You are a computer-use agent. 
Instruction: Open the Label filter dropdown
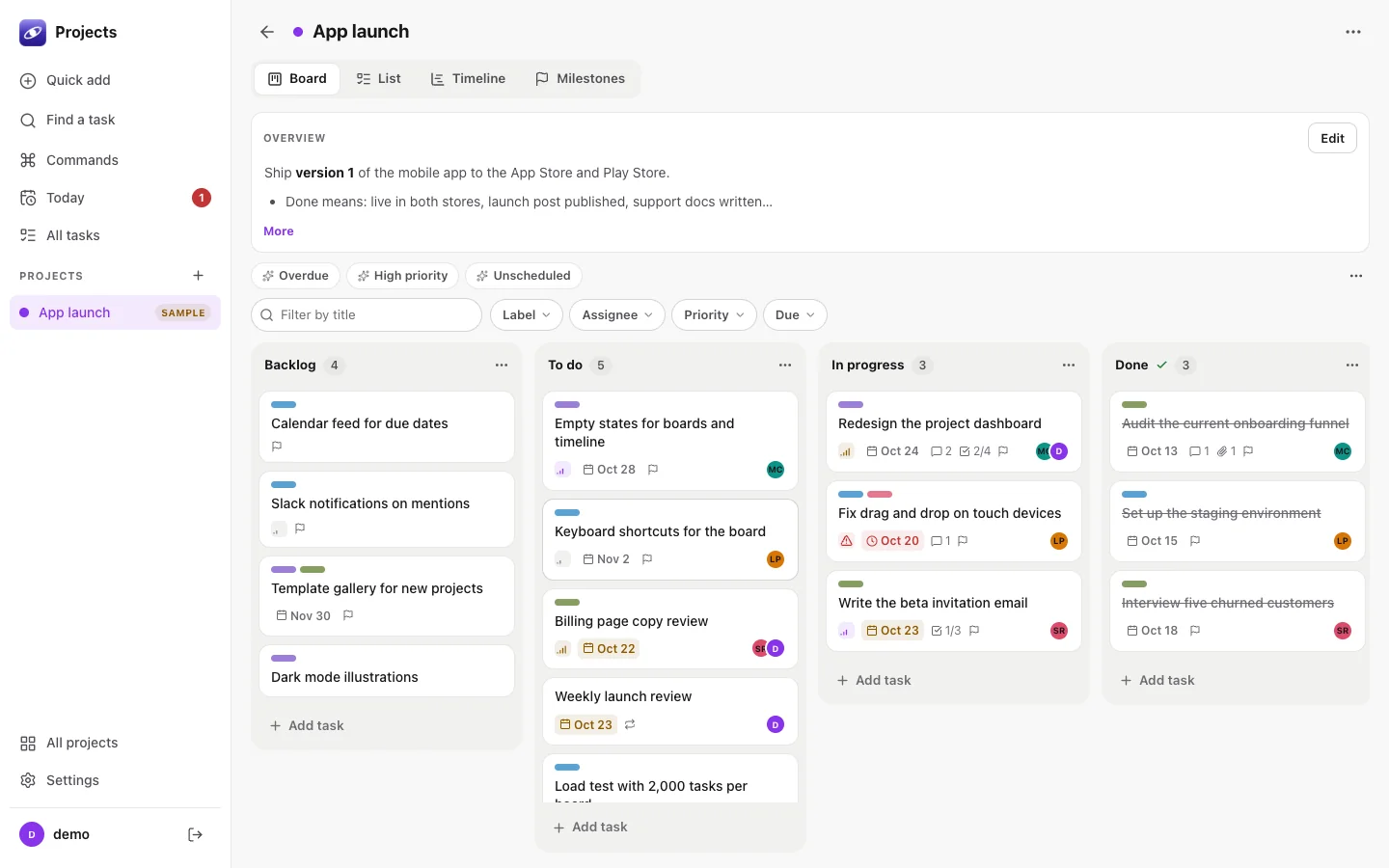tap(527, 315)
